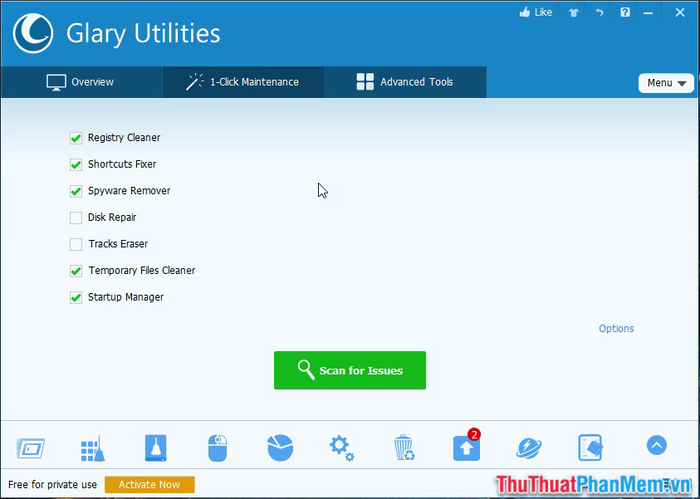Click the restore undo arrow icon
This screenshot has height=499, width=700.
click(x=599, y=12)
